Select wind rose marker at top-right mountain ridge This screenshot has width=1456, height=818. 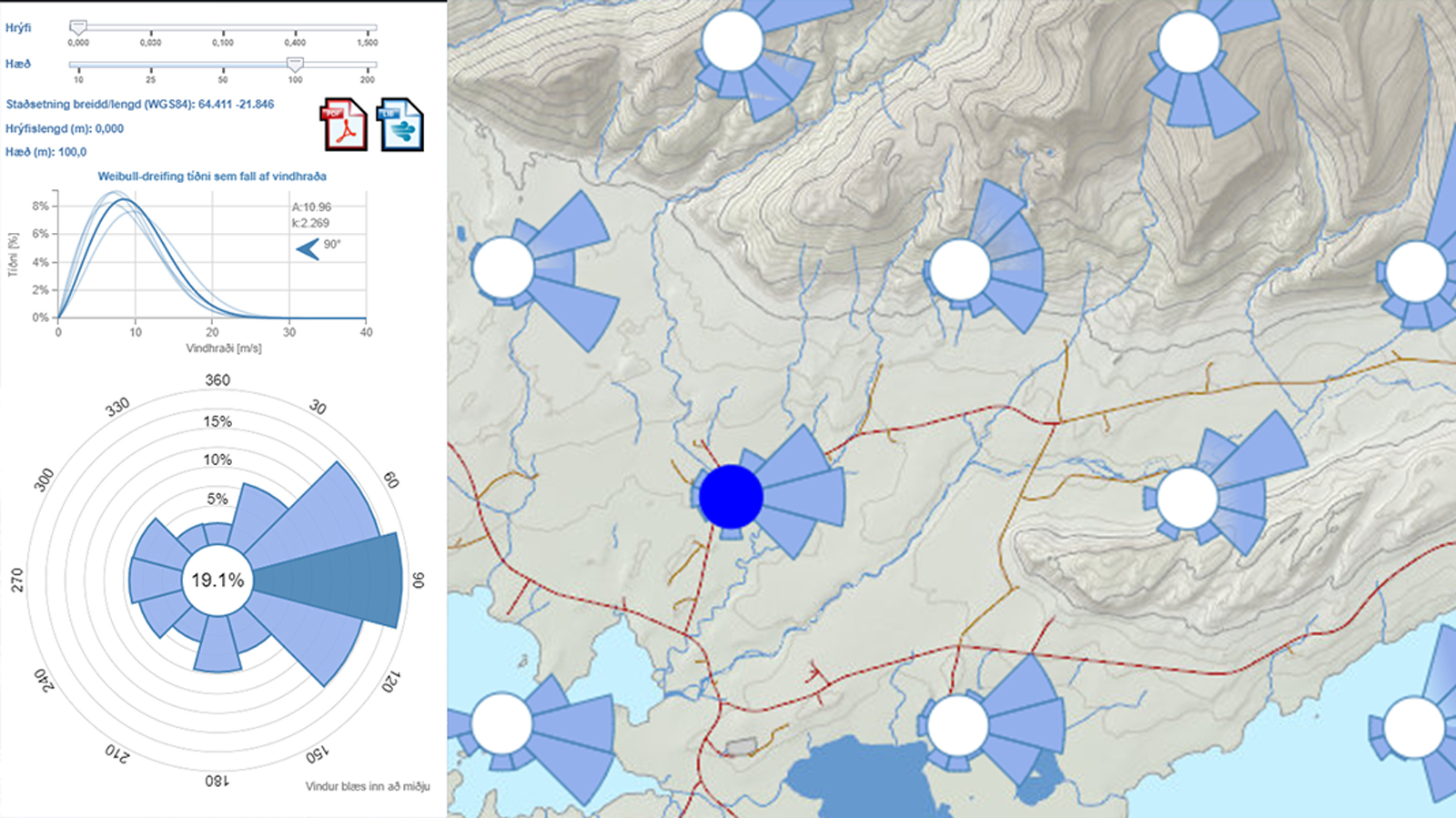(x=1188, y=43)
